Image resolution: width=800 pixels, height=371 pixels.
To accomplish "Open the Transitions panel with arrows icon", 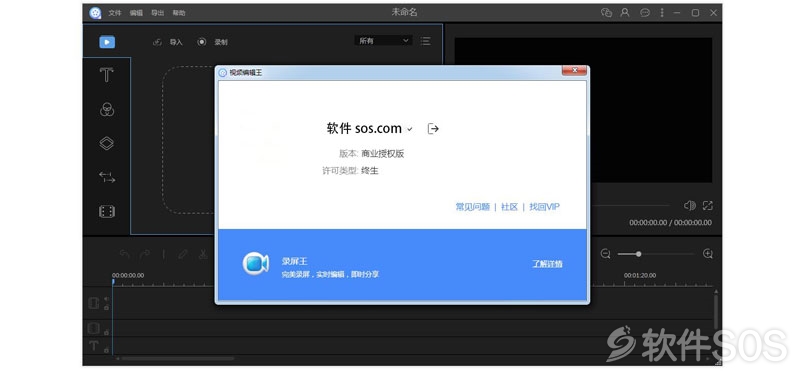I will coord(107,177).
